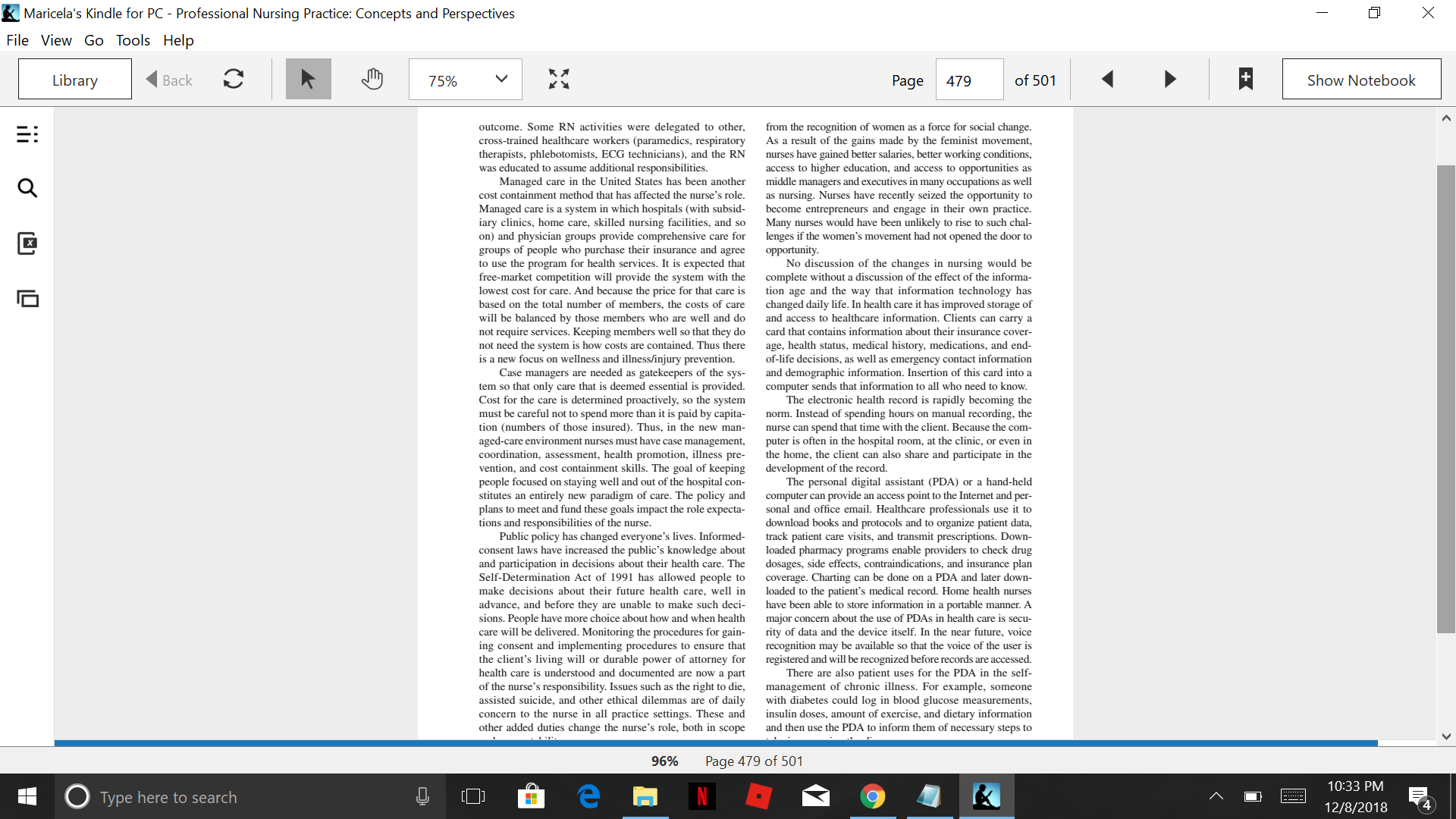Select the hand pan tool

click(x=372, y=79)
